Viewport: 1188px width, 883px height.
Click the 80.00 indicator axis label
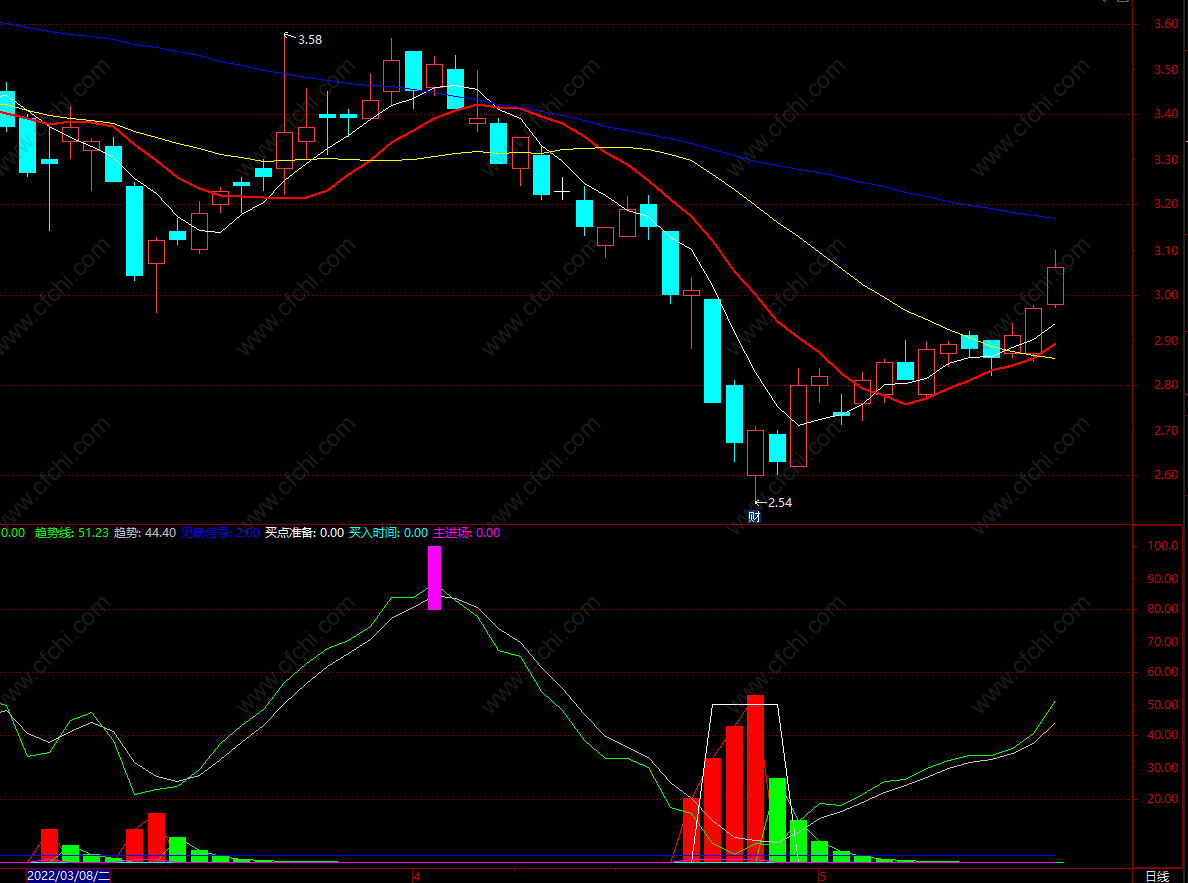tap(1163, 609)
